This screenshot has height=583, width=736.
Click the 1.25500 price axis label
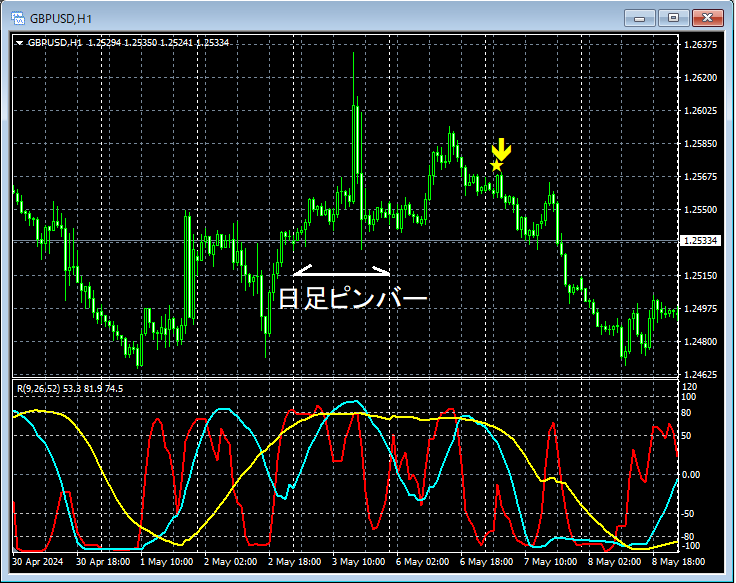point(700,210)
